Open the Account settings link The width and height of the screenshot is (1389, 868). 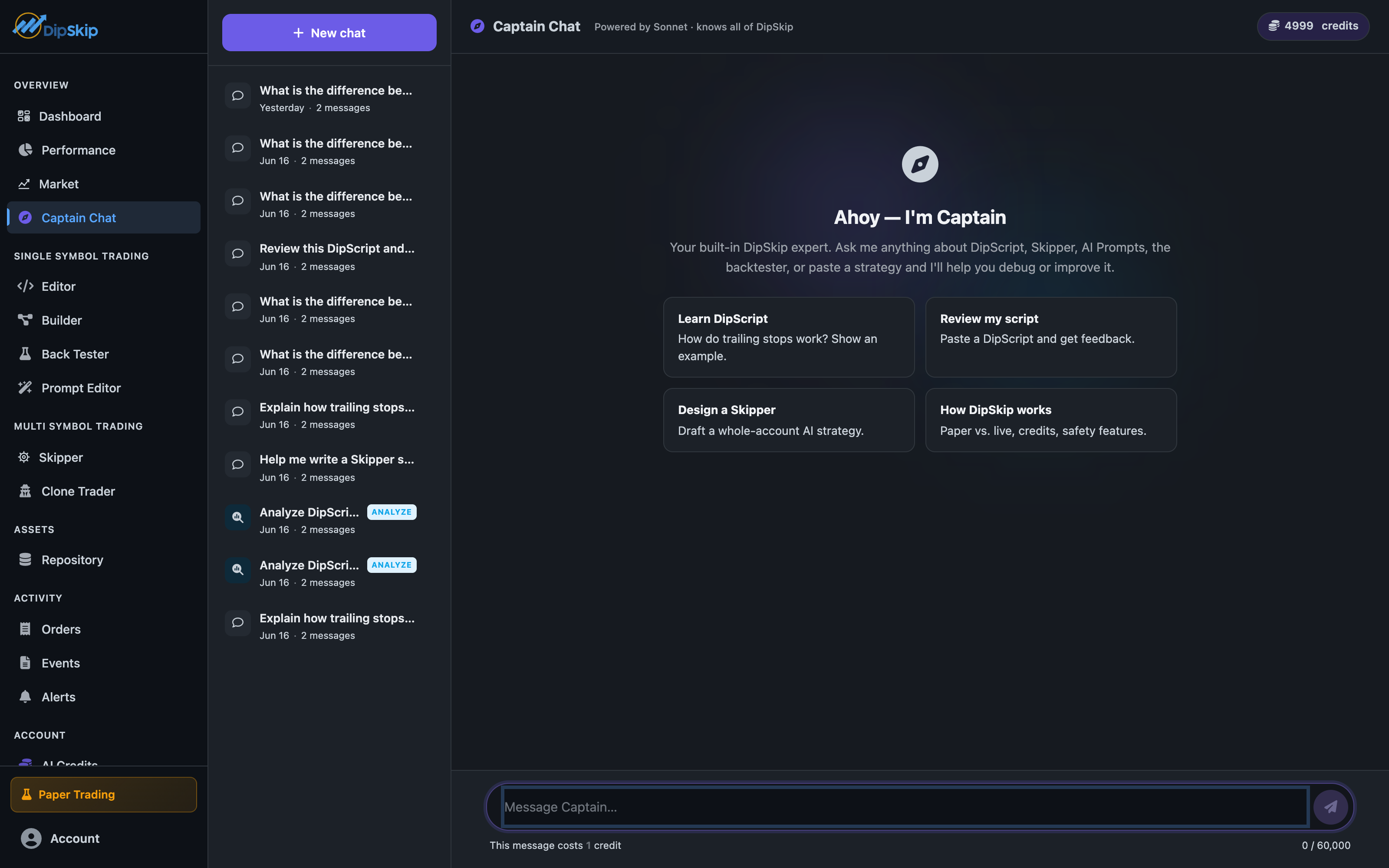pos(103,839)
